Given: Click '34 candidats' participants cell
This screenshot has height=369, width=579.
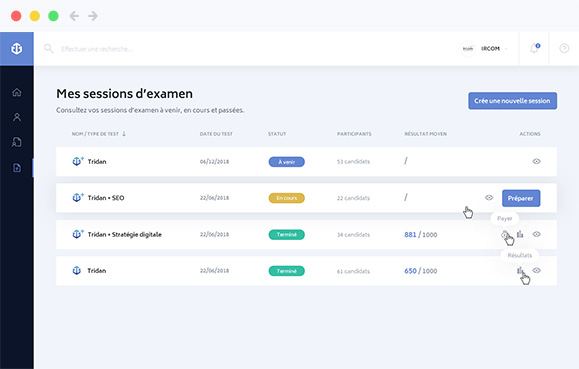Looking at the screenshot, I should (353, 235).
